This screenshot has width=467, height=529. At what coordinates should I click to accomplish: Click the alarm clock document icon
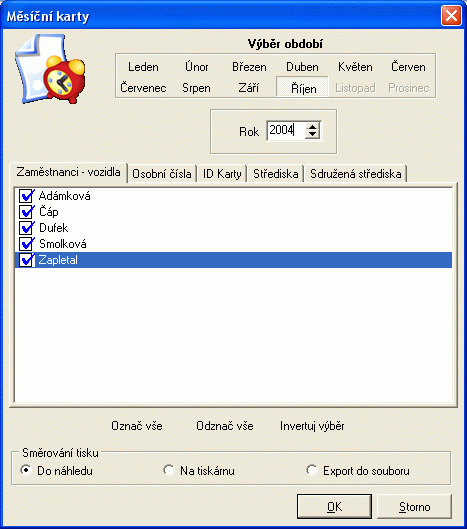50,69
